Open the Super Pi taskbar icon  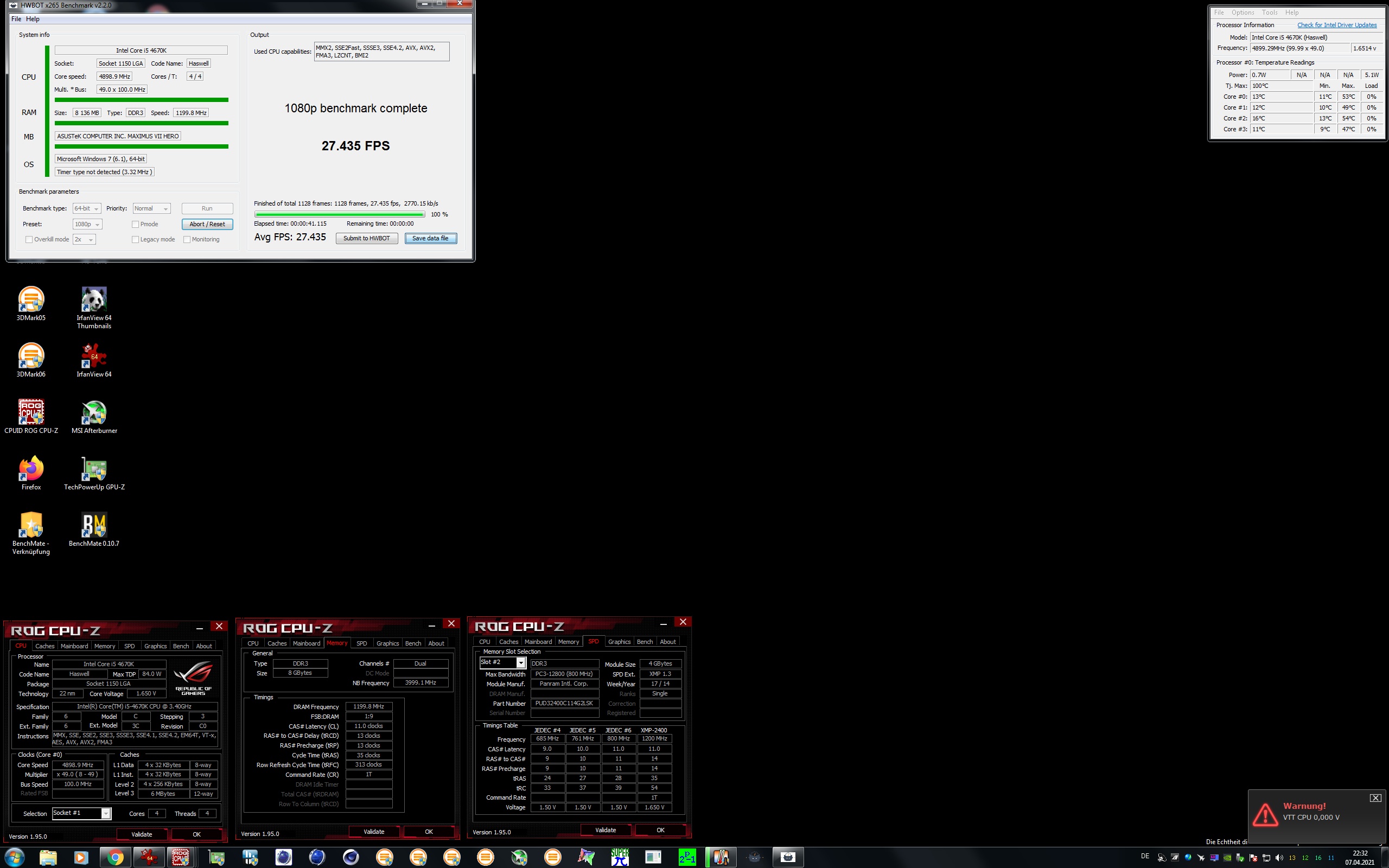click(x=620, y=857)
